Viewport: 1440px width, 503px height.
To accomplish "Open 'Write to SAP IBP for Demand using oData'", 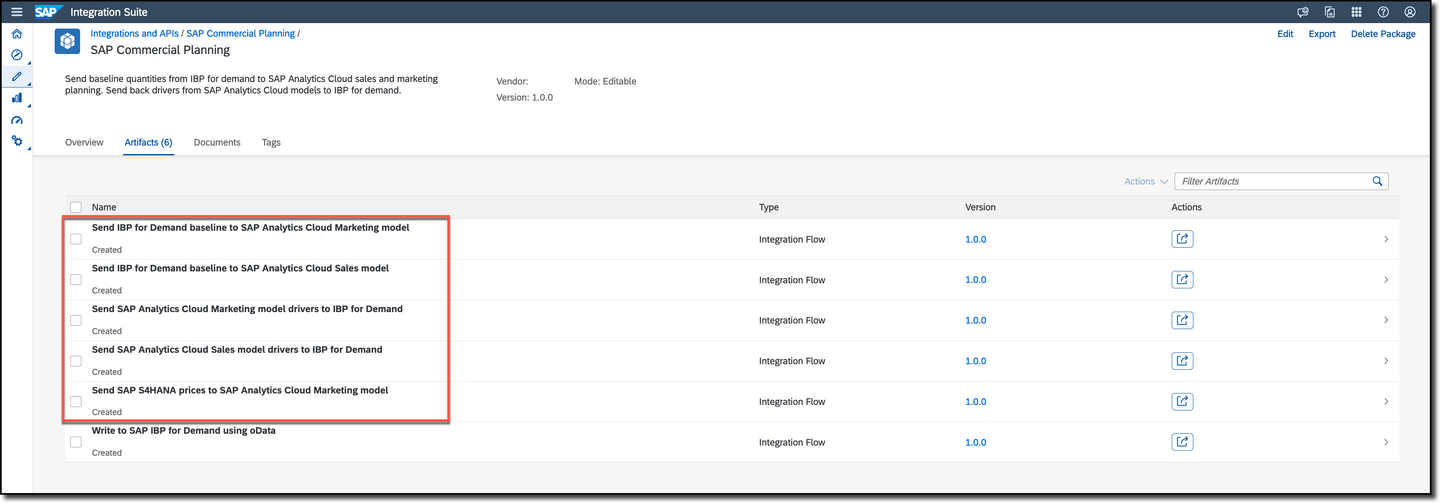I will (x=183, y=431).
